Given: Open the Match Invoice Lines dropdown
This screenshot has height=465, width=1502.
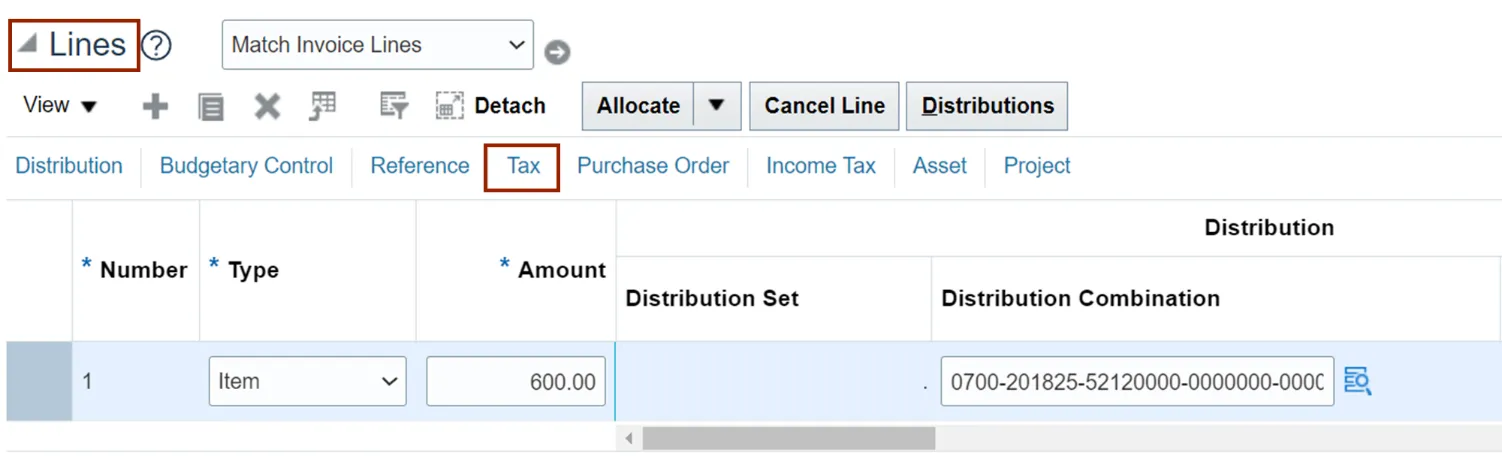Looking at the screenshot, I should pos(377,45).
